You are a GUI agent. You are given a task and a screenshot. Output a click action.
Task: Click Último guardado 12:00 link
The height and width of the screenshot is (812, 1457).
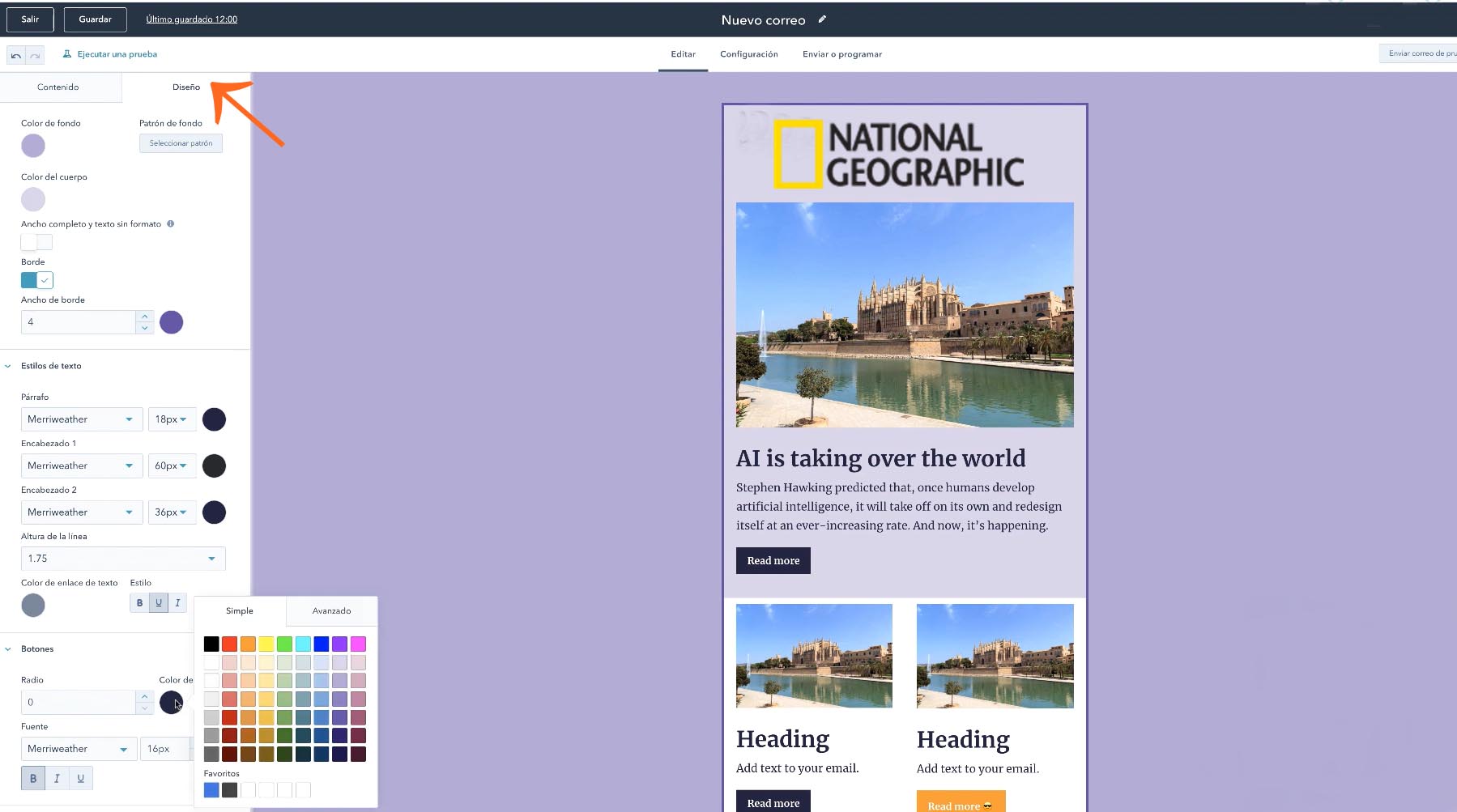[x=192, y=19]
